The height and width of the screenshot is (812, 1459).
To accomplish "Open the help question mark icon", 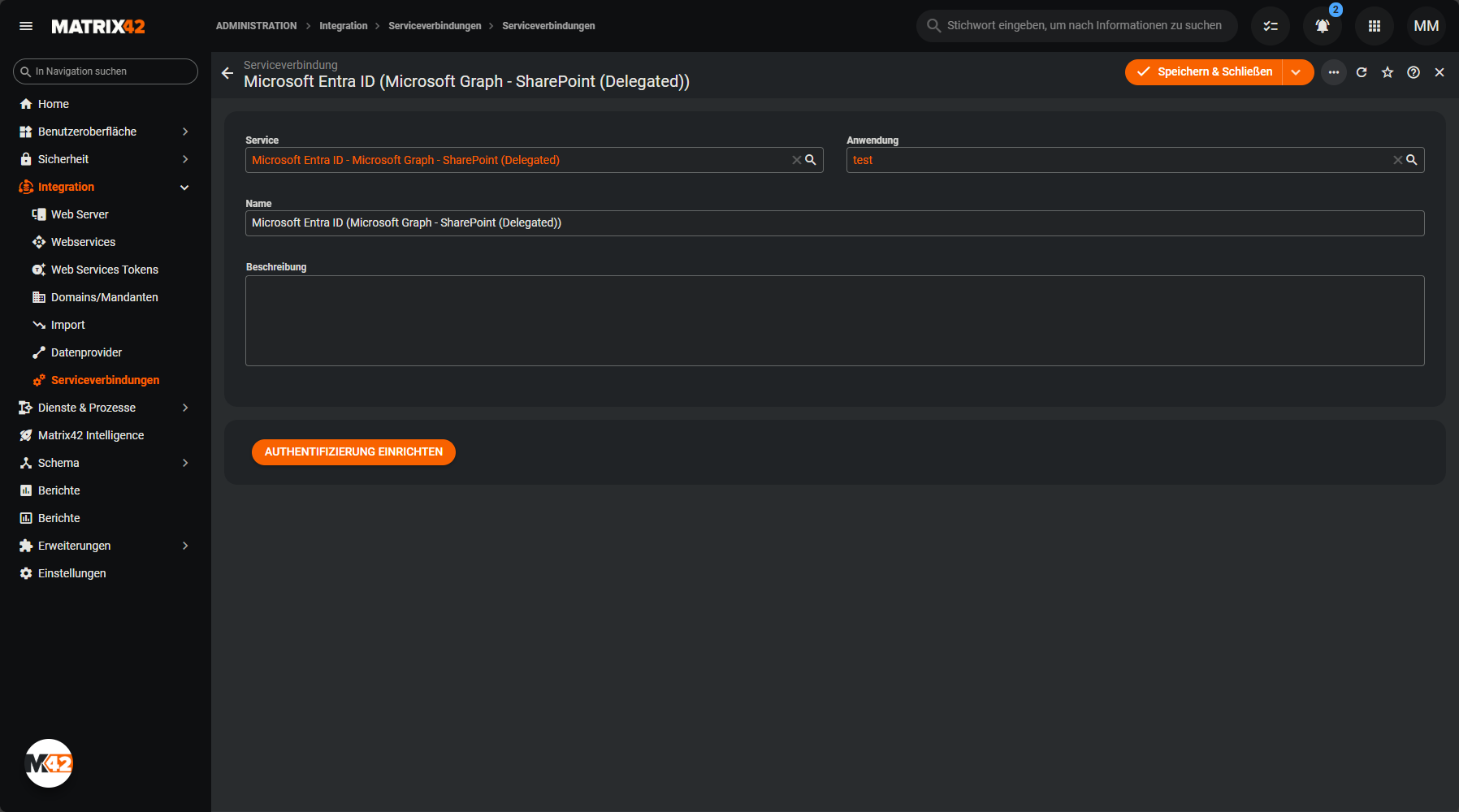I will [1414, 72].
